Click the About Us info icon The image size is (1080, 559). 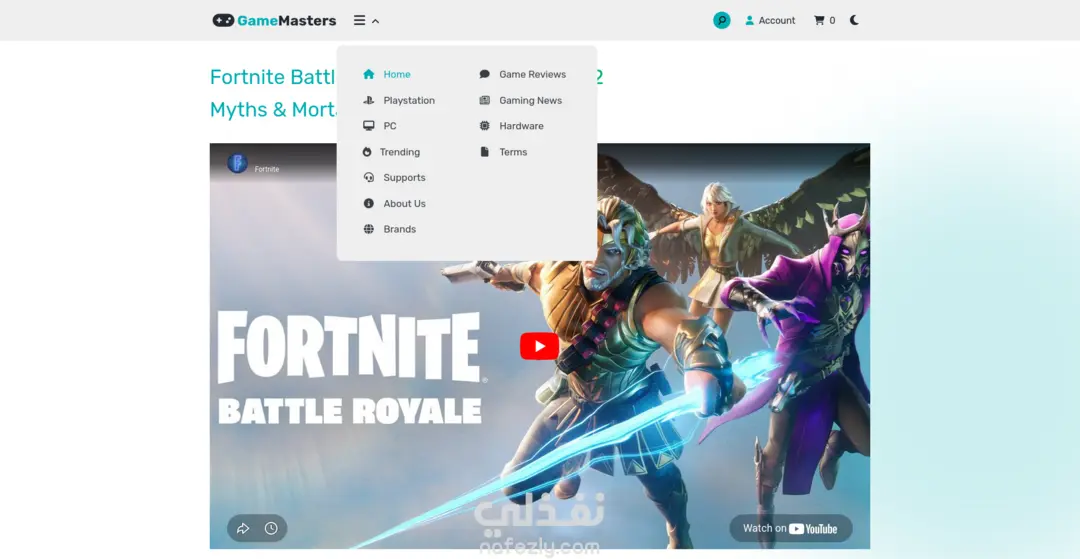[368, 204]
